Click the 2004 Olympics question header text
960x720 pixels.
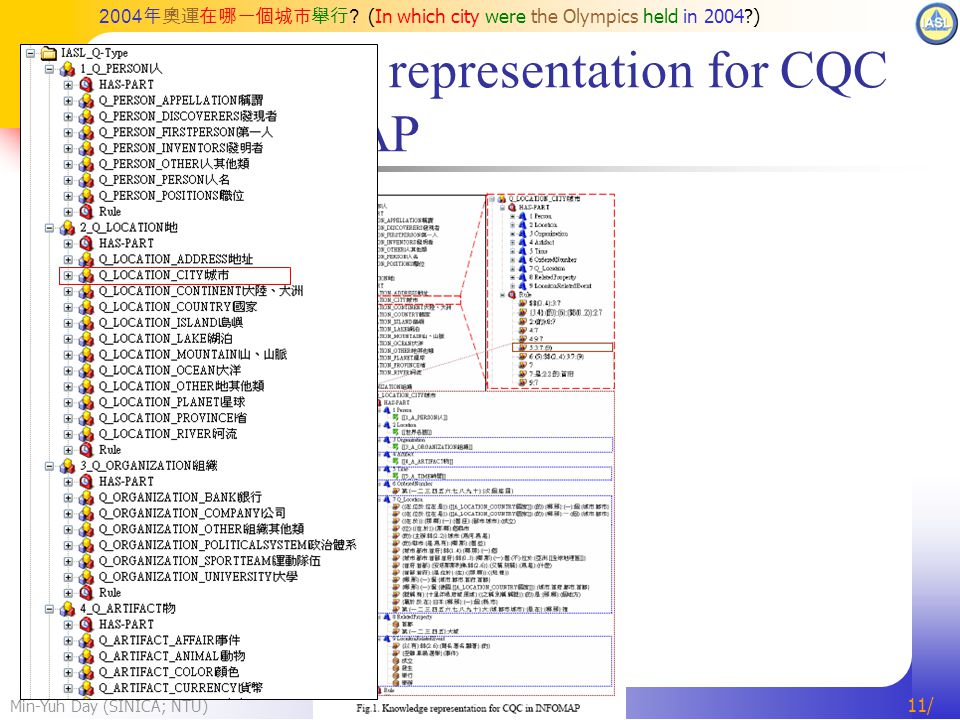coord(429,17)
